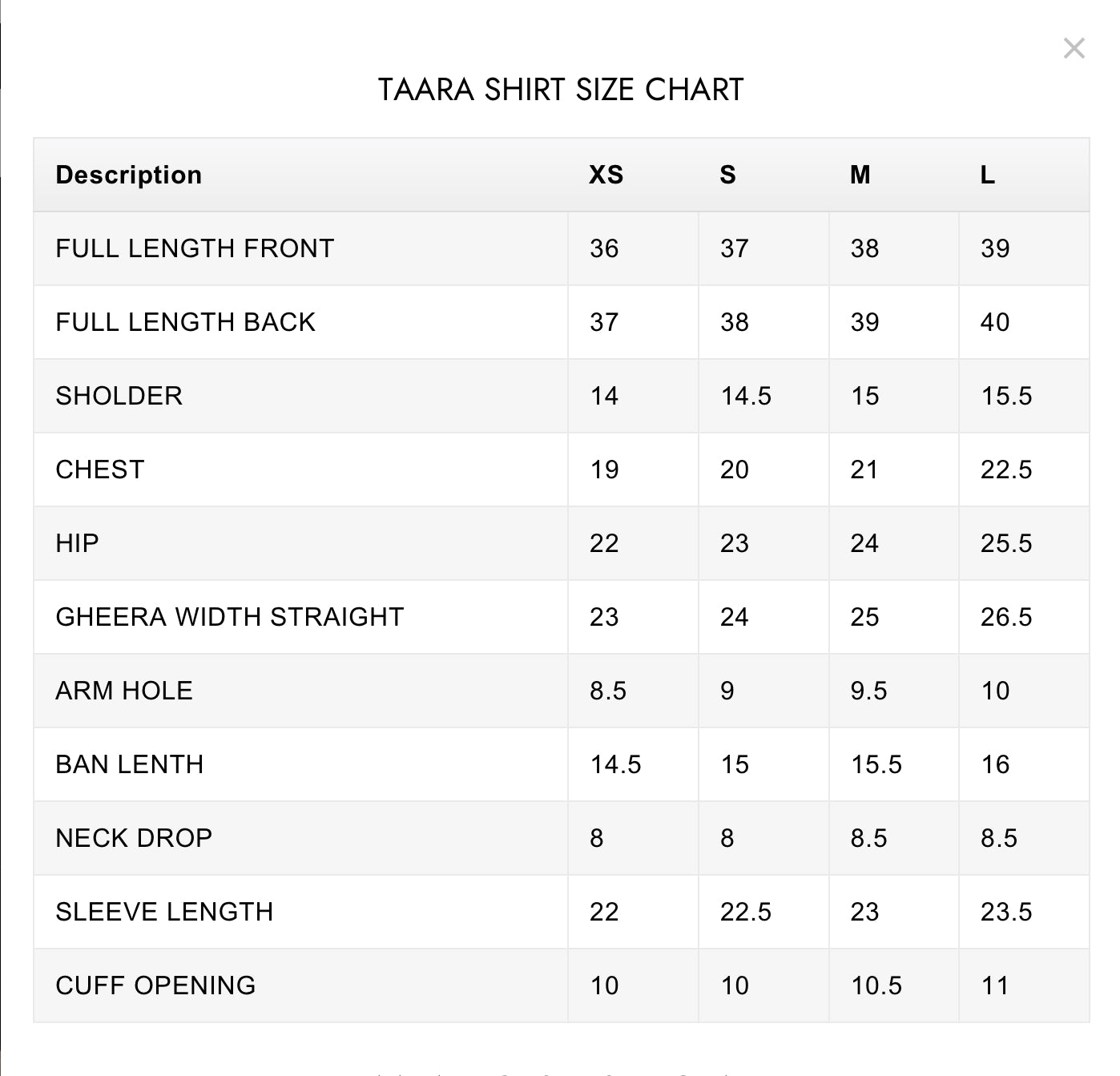Click the CHEST value 22.5 for L
This screenshot has width=1120, height=1076.
pos(1006,469)
